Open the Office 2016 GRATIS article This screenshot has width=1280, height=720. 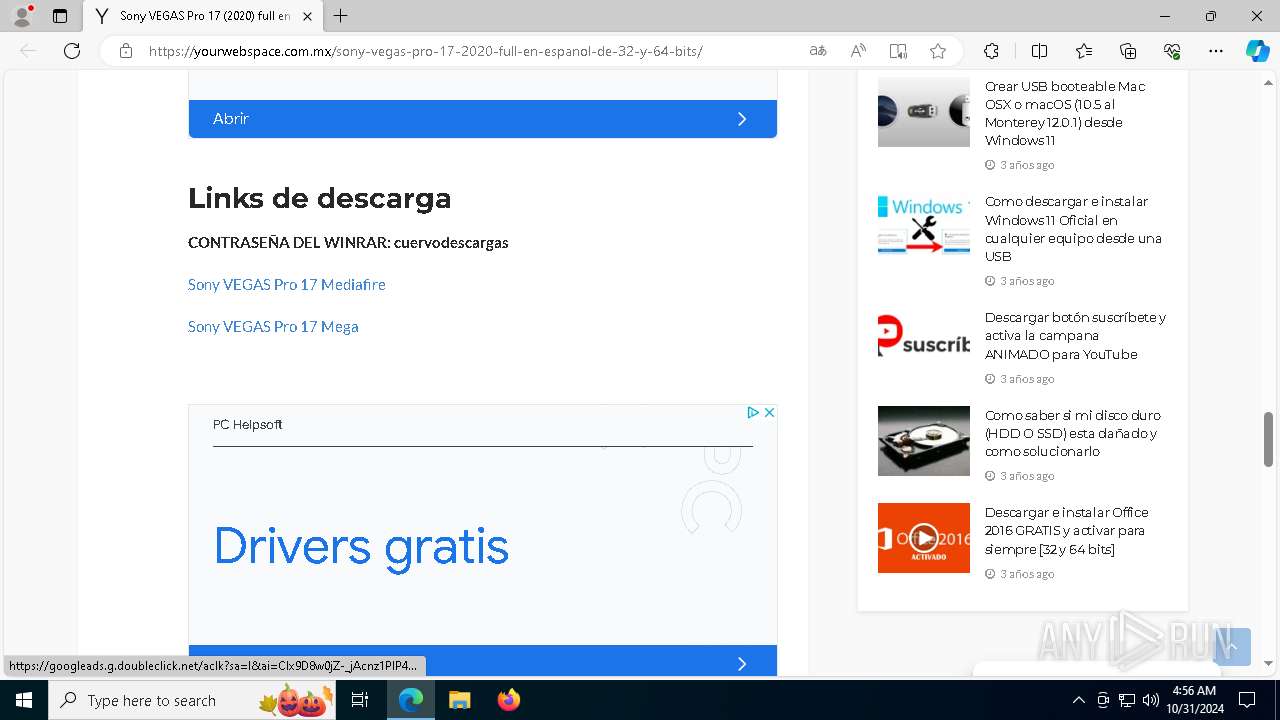1066,530
